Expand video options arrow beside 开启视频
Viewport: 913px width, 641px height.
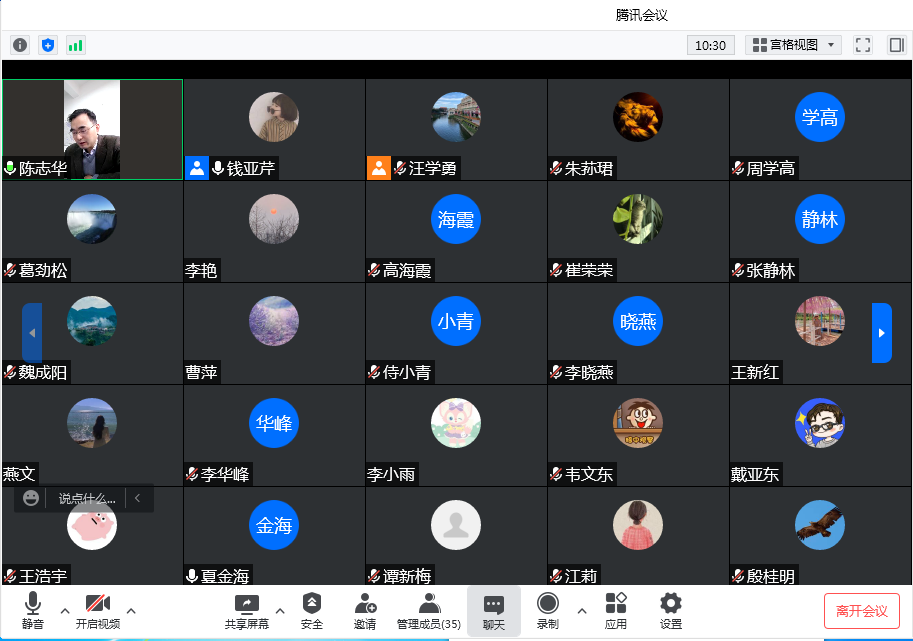[131, 610]
